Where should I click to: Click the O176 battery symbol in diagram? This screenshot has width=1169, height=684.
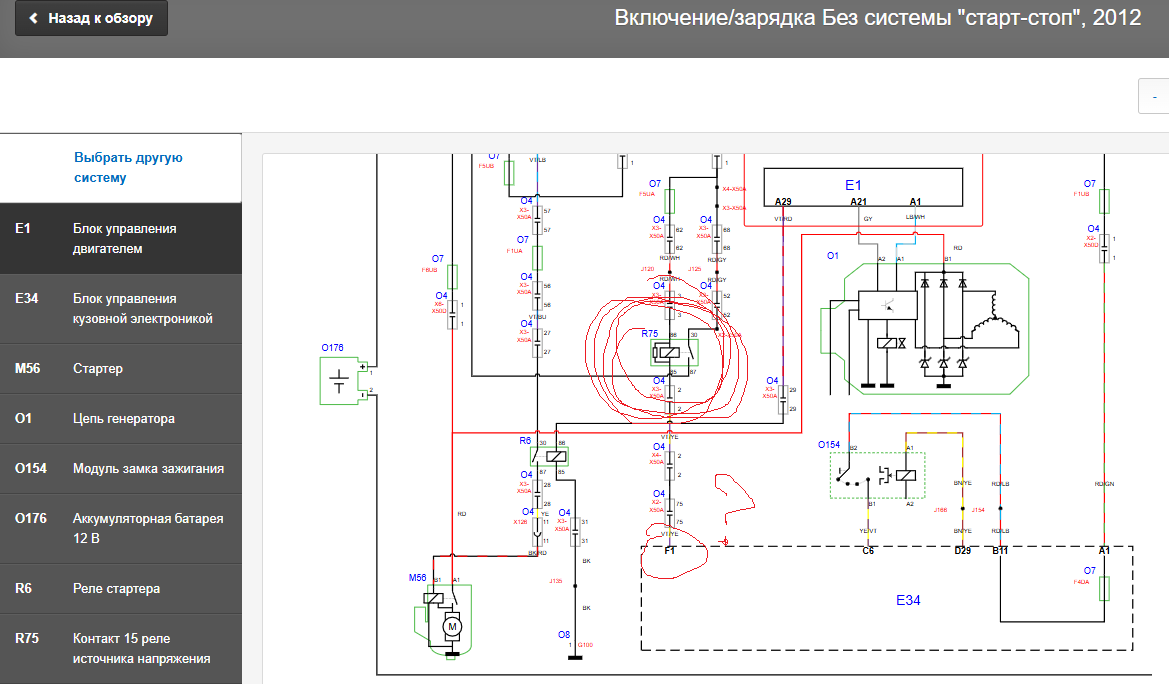pos(344,380)
